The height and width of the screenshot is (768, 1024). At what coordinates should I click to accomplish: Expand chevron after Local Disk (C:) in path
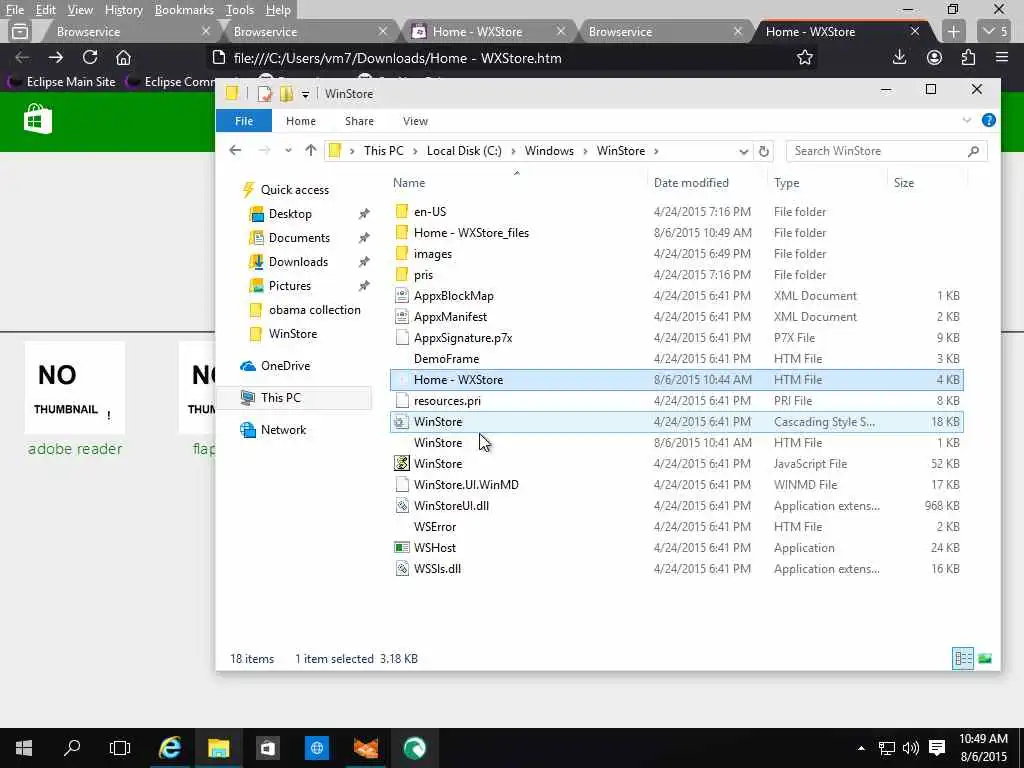point(513,151)
